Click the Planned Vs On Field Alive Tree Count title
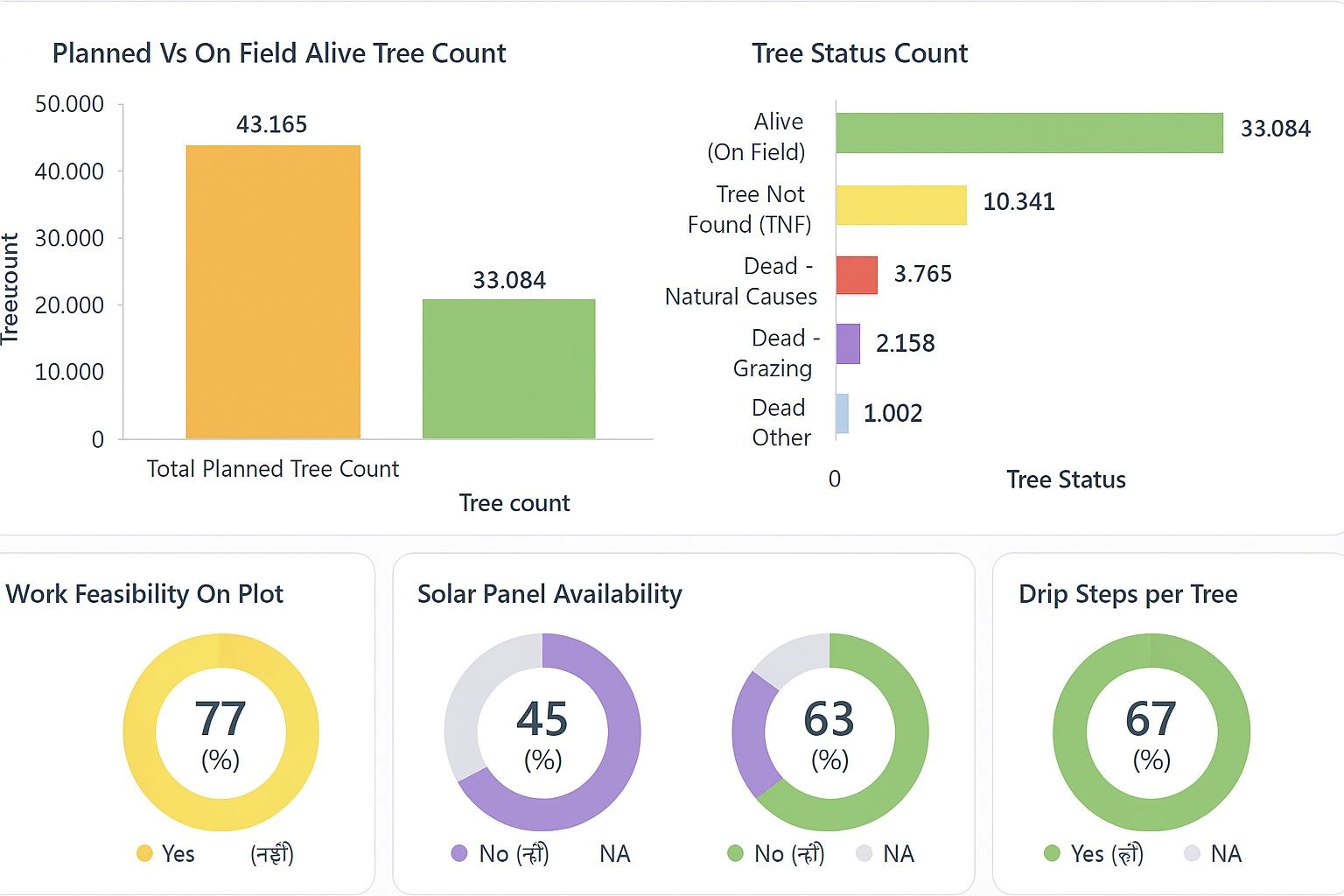 [x=279, y=53]
